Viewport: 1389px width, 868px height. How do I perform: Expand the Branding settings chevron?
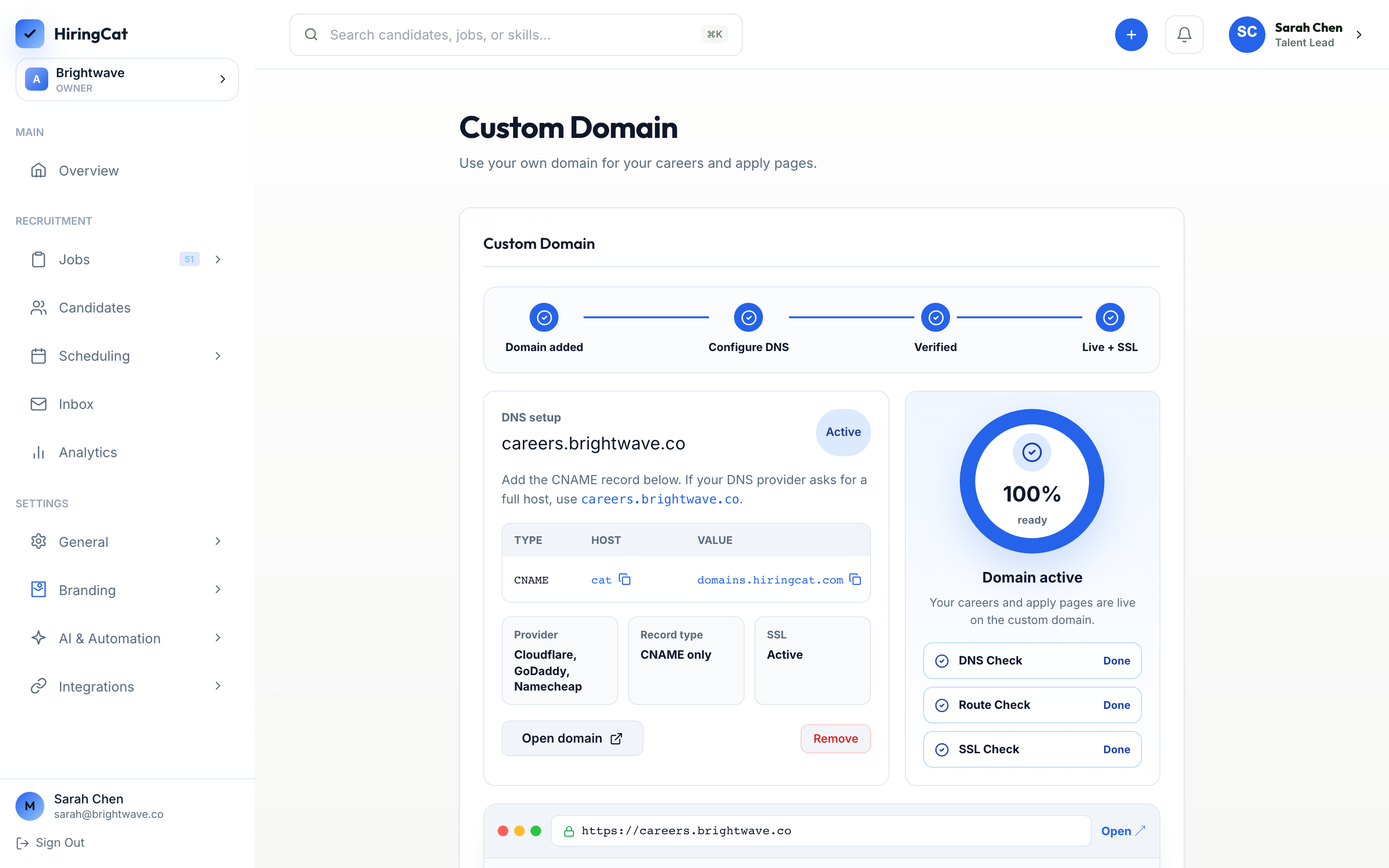pyautogui.click(x=218, y=590)
